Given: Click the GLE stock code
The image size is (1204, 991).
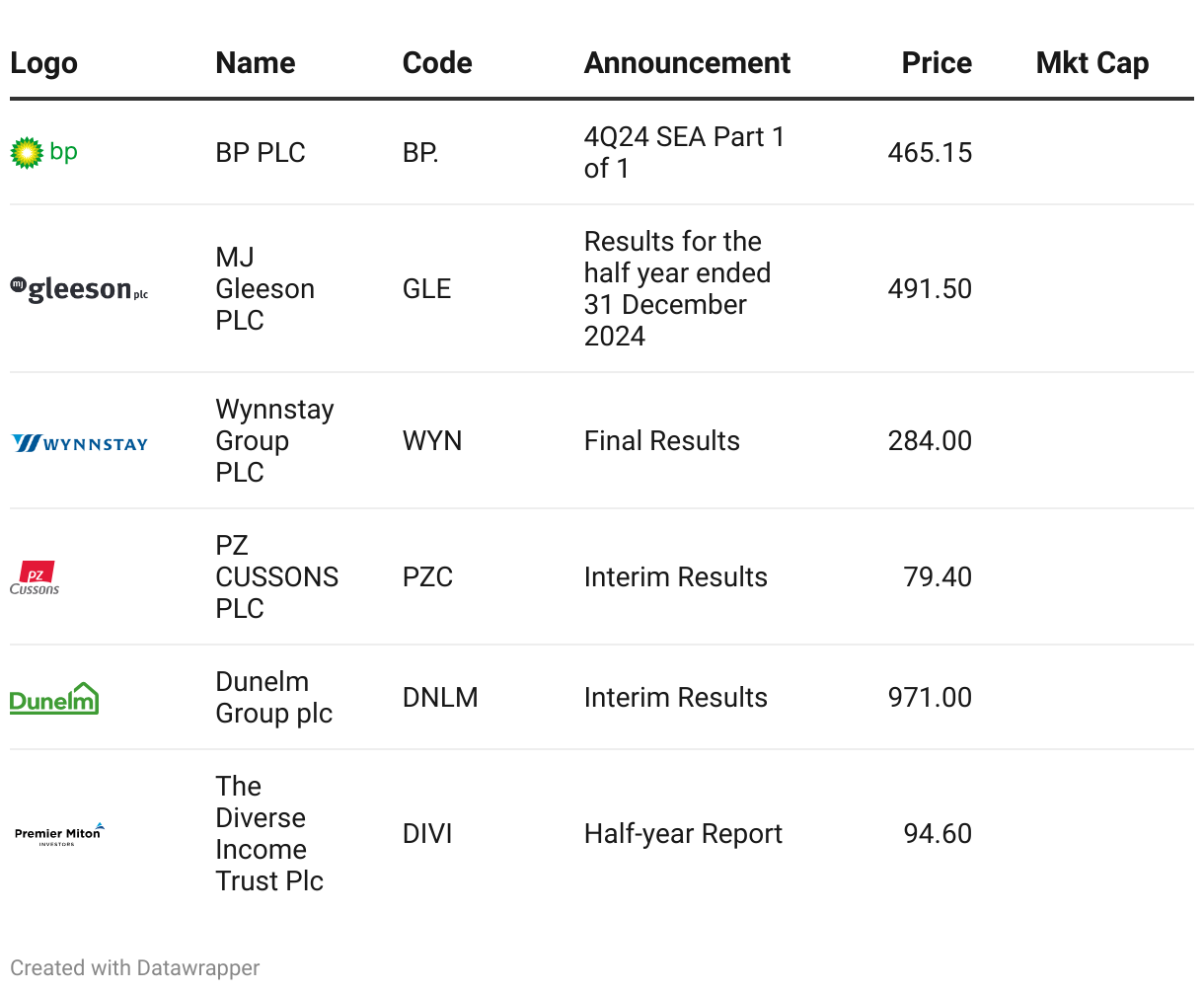Looking at the screenshot, I should click(426, 289).
